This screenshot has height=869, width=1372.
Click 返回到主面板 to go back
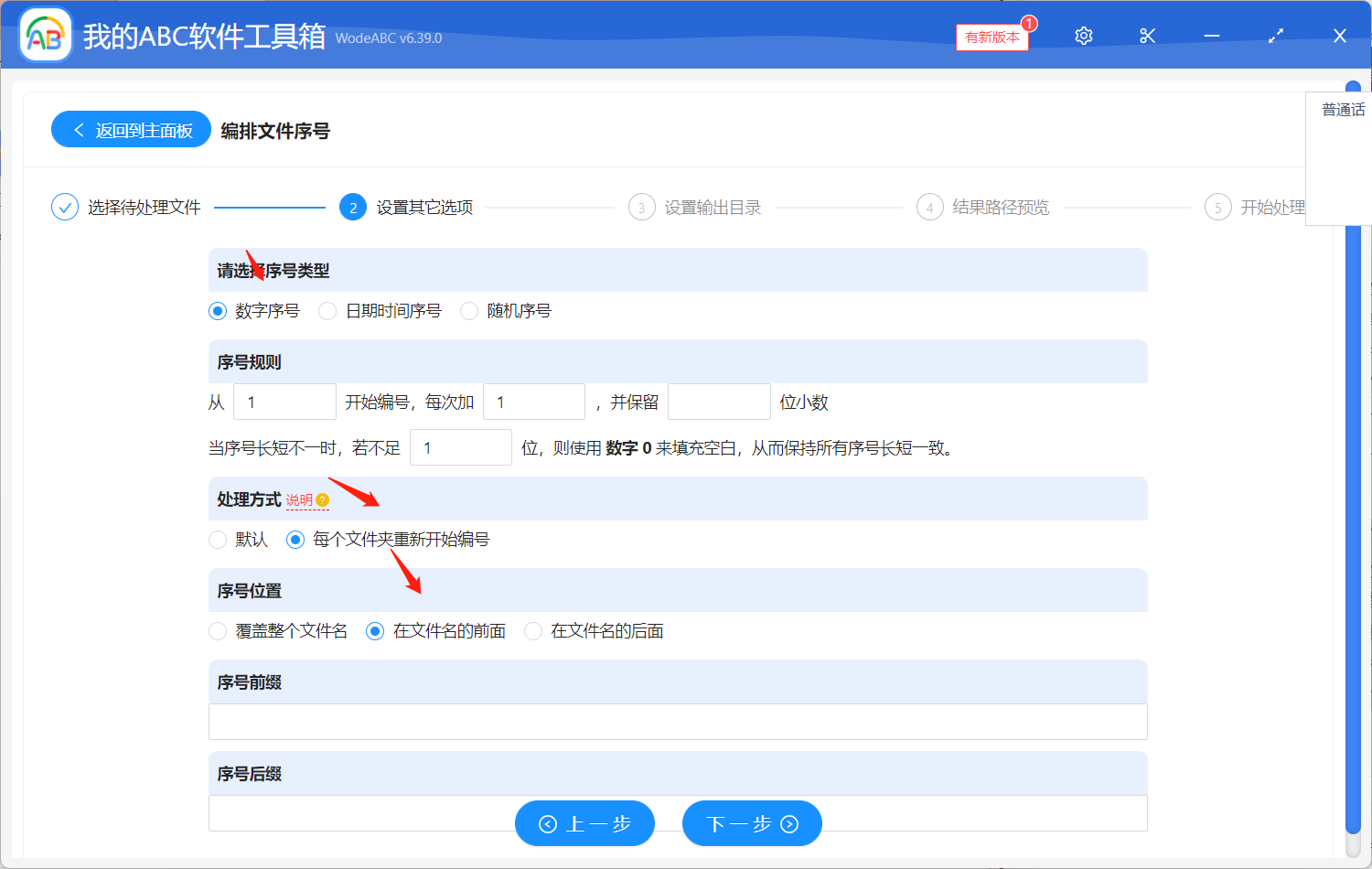coord(131,129)
